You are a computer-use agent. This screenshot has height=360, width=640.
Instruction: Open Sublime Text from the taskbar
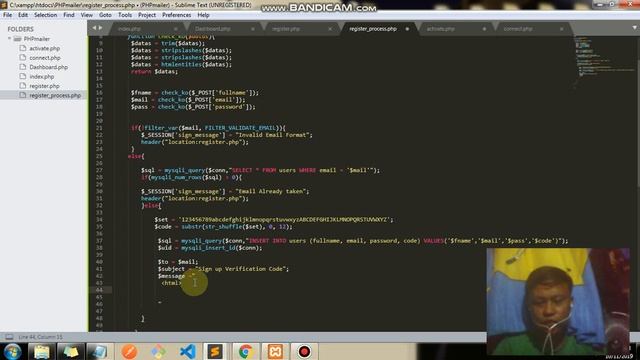point(215,351)
